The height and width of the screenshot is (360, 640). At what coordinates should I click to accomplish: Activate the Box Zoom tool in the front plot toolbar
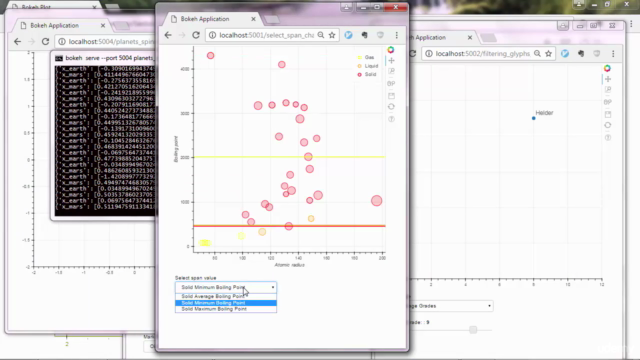(x=391, y=71)
